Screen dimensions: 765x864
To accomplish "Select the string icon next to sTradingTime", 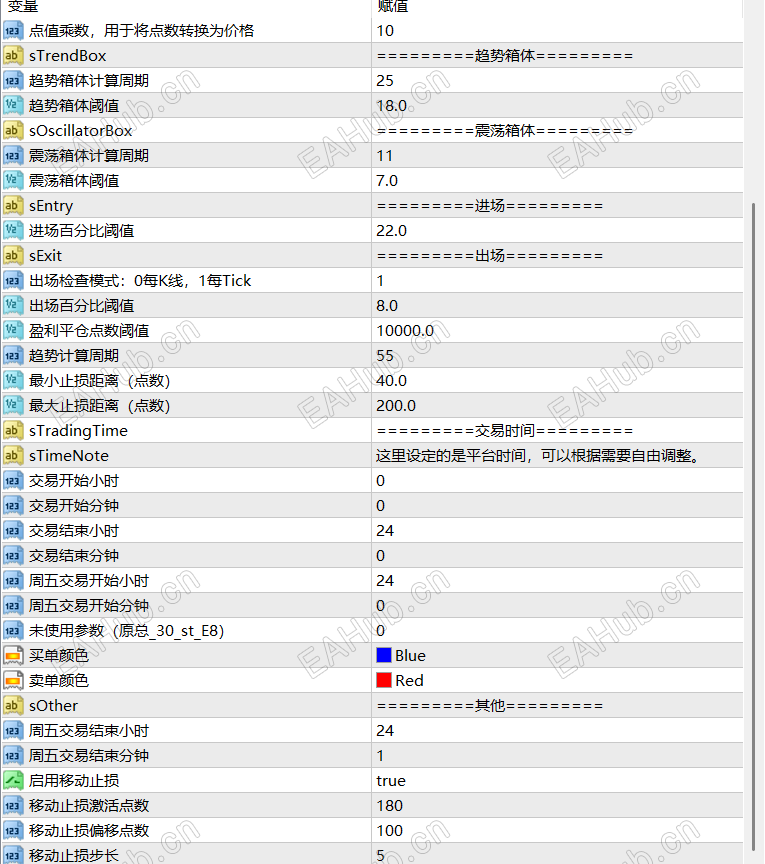I will 13,430.
